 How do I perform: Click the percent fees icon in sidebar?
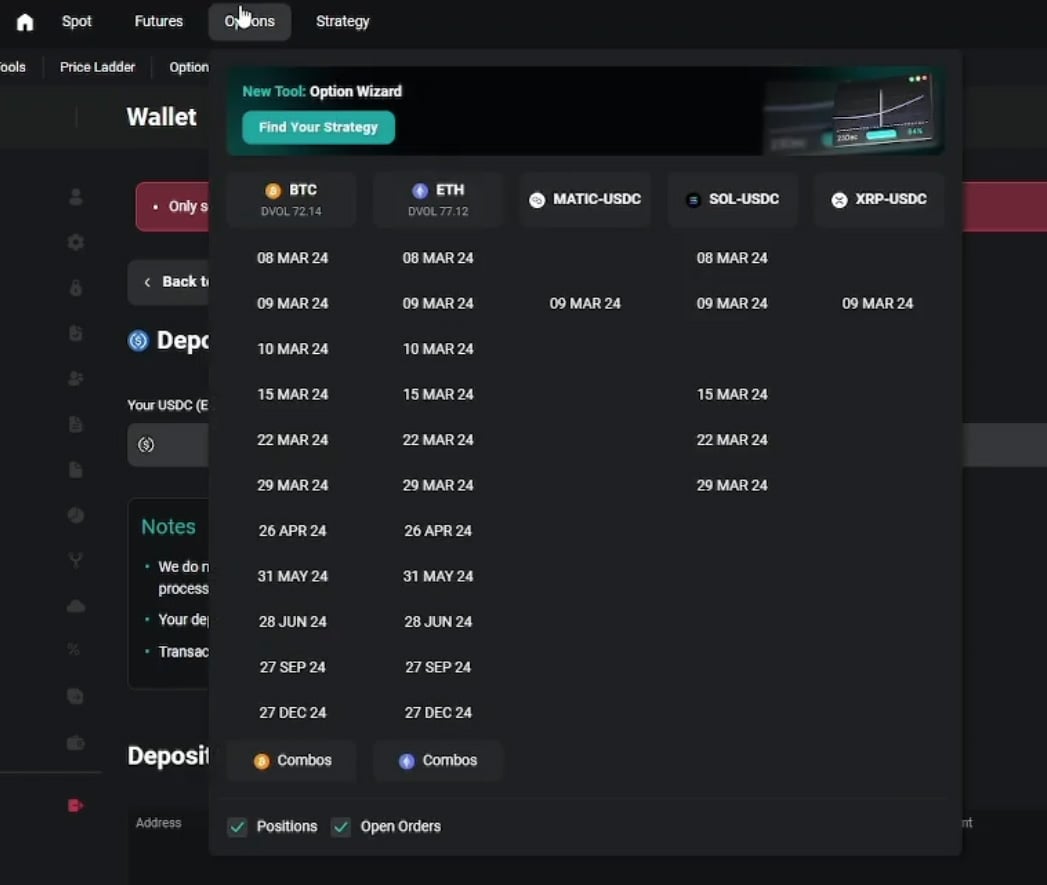[x=74, y=650]
